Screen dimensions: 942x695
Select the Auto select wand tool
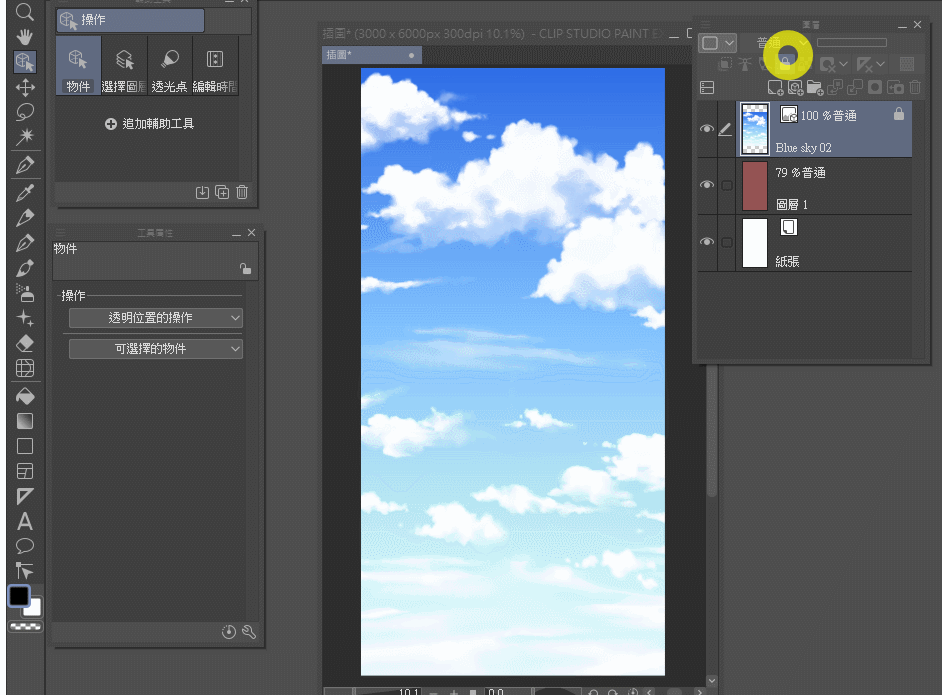coord(25,136)
